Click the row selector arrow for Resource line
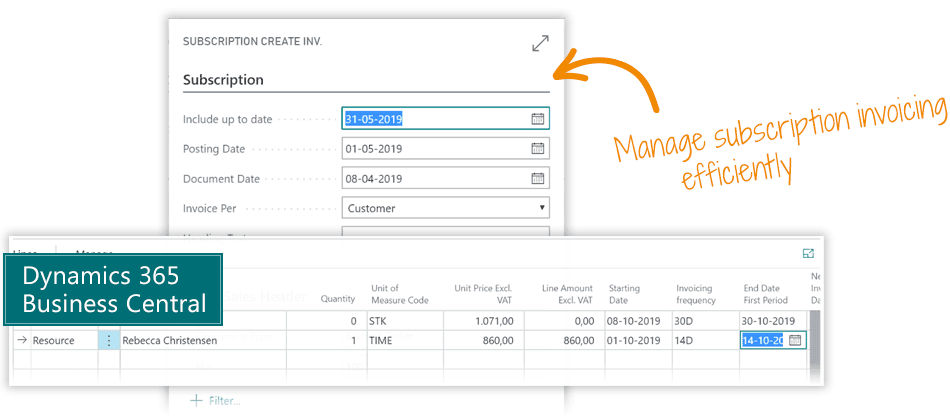This screenshot has width=950, height=419. pos(22,340)
